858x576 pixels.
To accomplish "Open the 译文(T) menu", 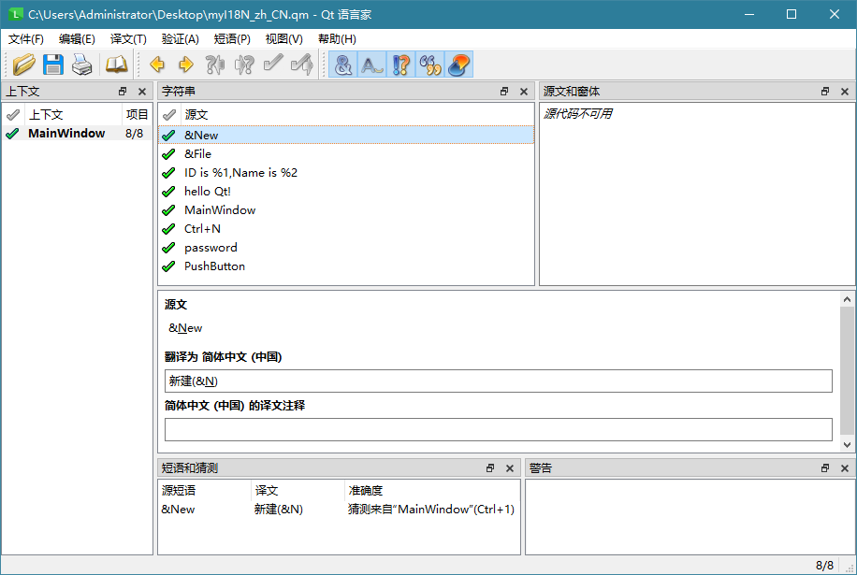I will pyautogui.click(x=129, y=39).
